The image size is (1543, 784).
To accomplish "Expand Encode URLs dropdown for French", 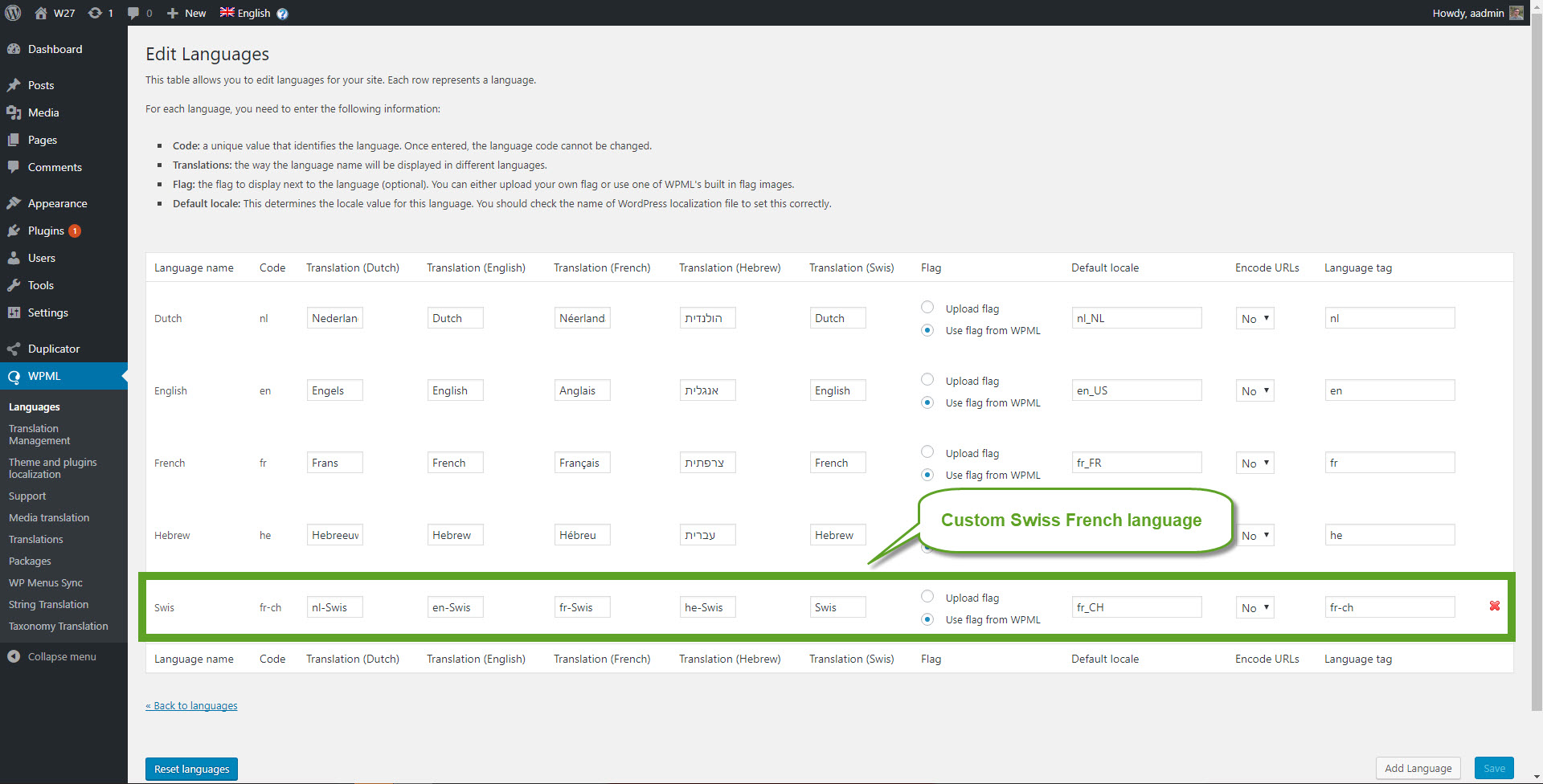I will tap(1254, 463).
